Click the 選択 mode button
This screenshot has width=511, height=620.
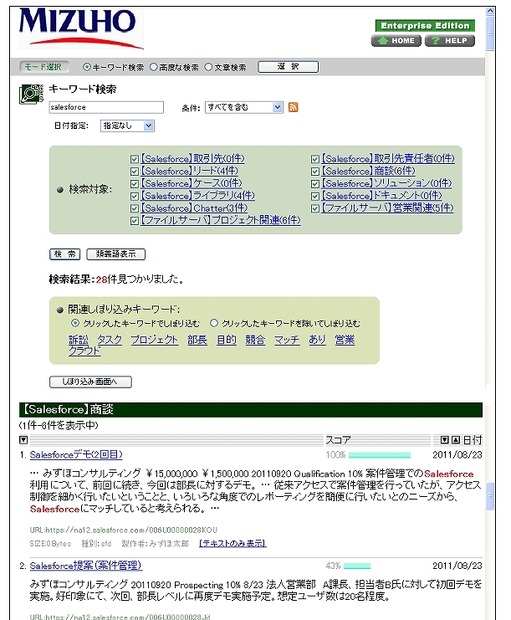coord(288,67)
